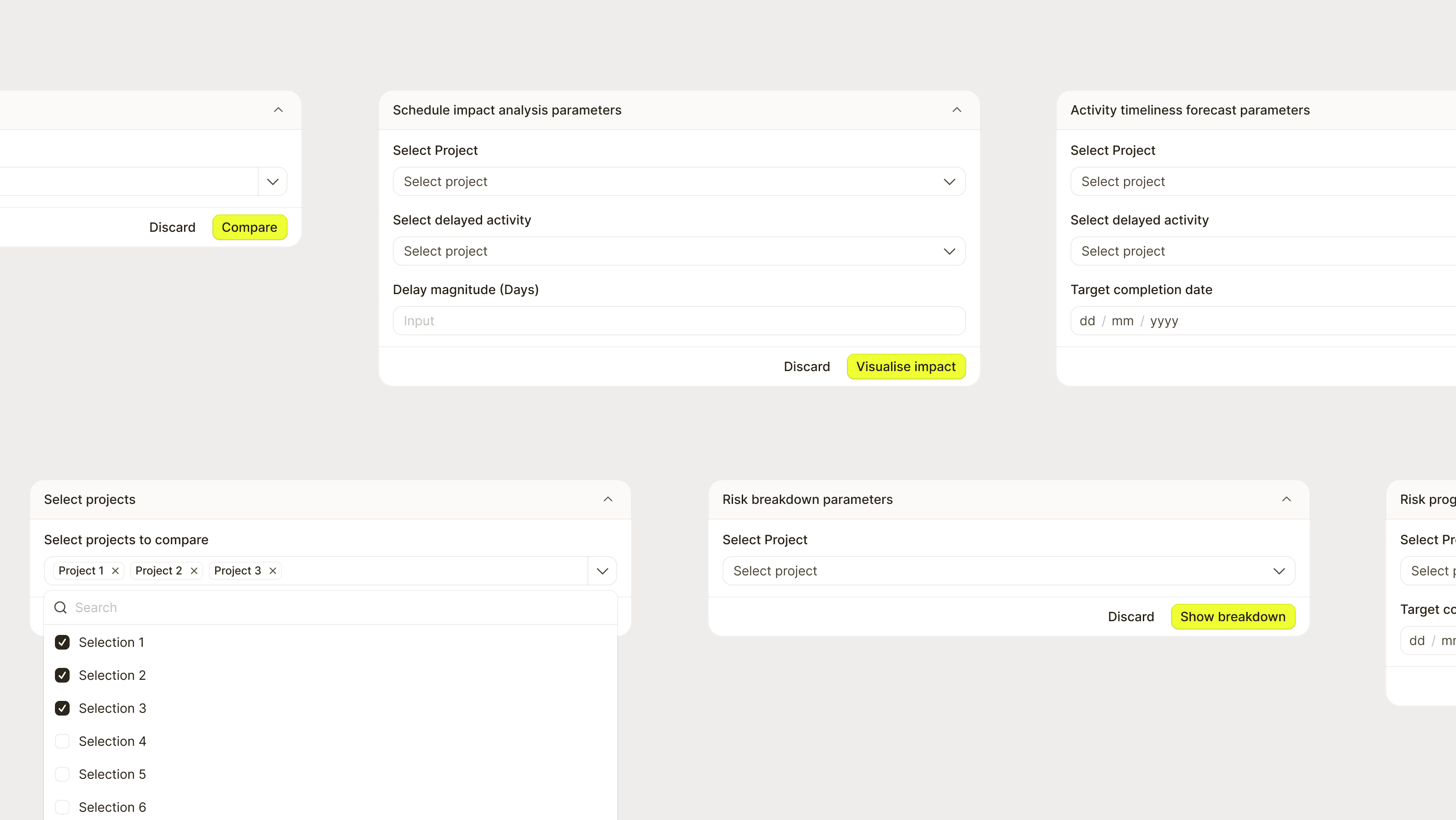The width and height of the screenshot is (1456, 820).
Task: Open Select Project dropdown in Activity timeliness panel
Action: click(x=1263, y=181)
